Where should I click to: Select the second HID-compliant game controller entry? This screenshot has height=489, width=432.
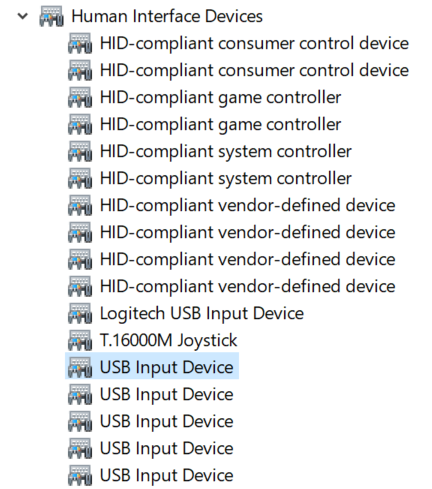(x=221, y=124)
